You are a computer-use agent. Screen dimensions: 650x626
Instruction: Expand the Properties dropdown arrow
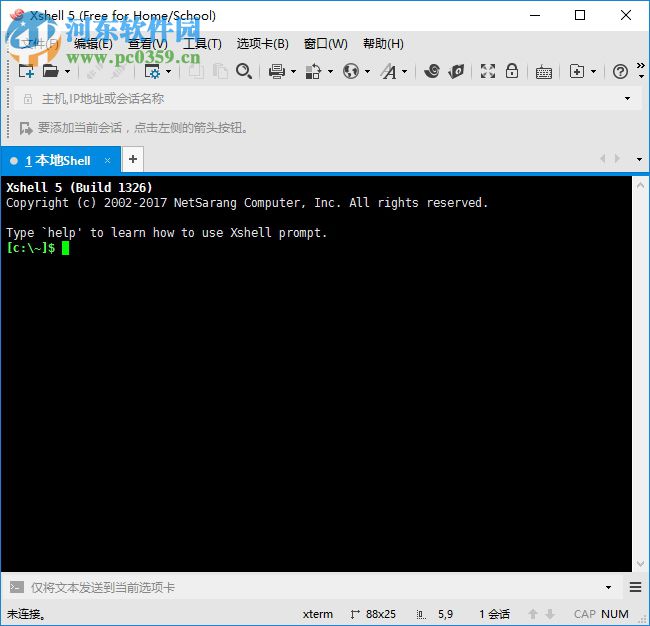(169, 72)
